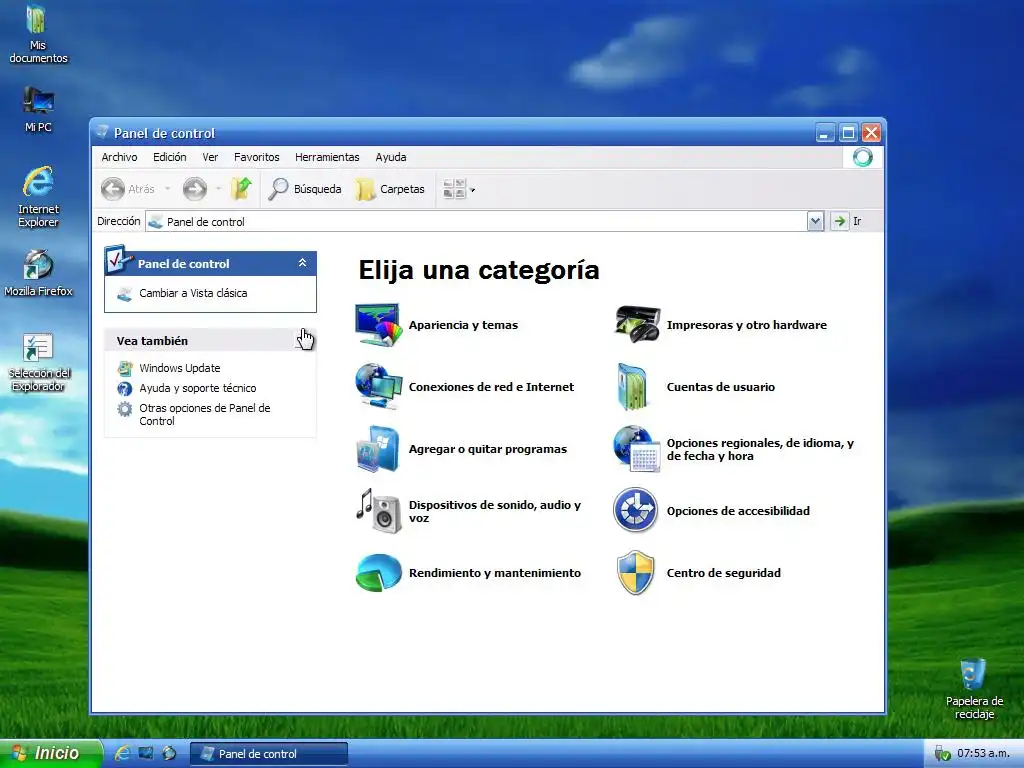Click Impresoras y otro hardware text link
Viewport: 1024px width, 768px height.
click(x=746, y=325)
